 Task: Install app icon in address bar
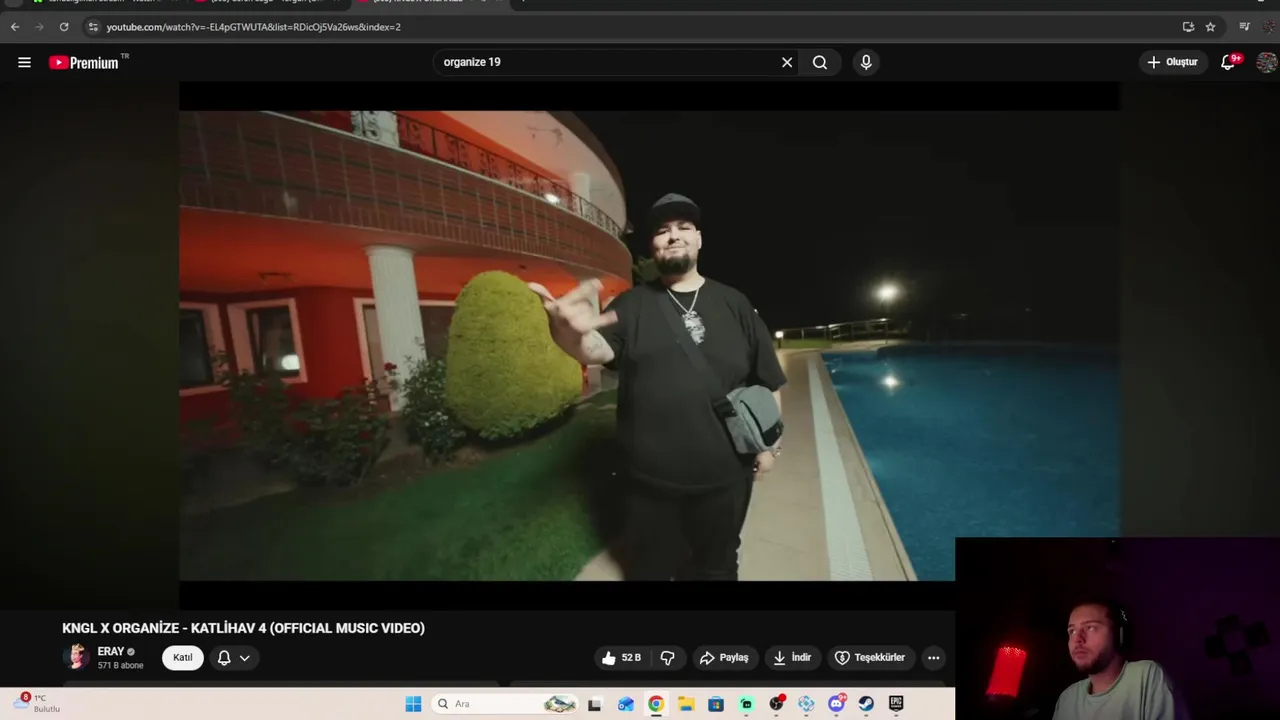point(1188,27)
